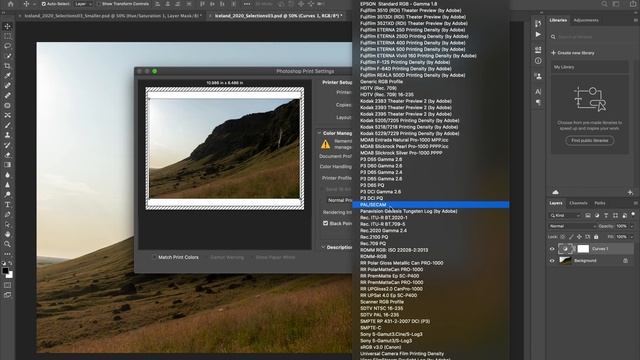Switch to the Paths tab
The height and width of the screenshot is (360, 640).
600,203
